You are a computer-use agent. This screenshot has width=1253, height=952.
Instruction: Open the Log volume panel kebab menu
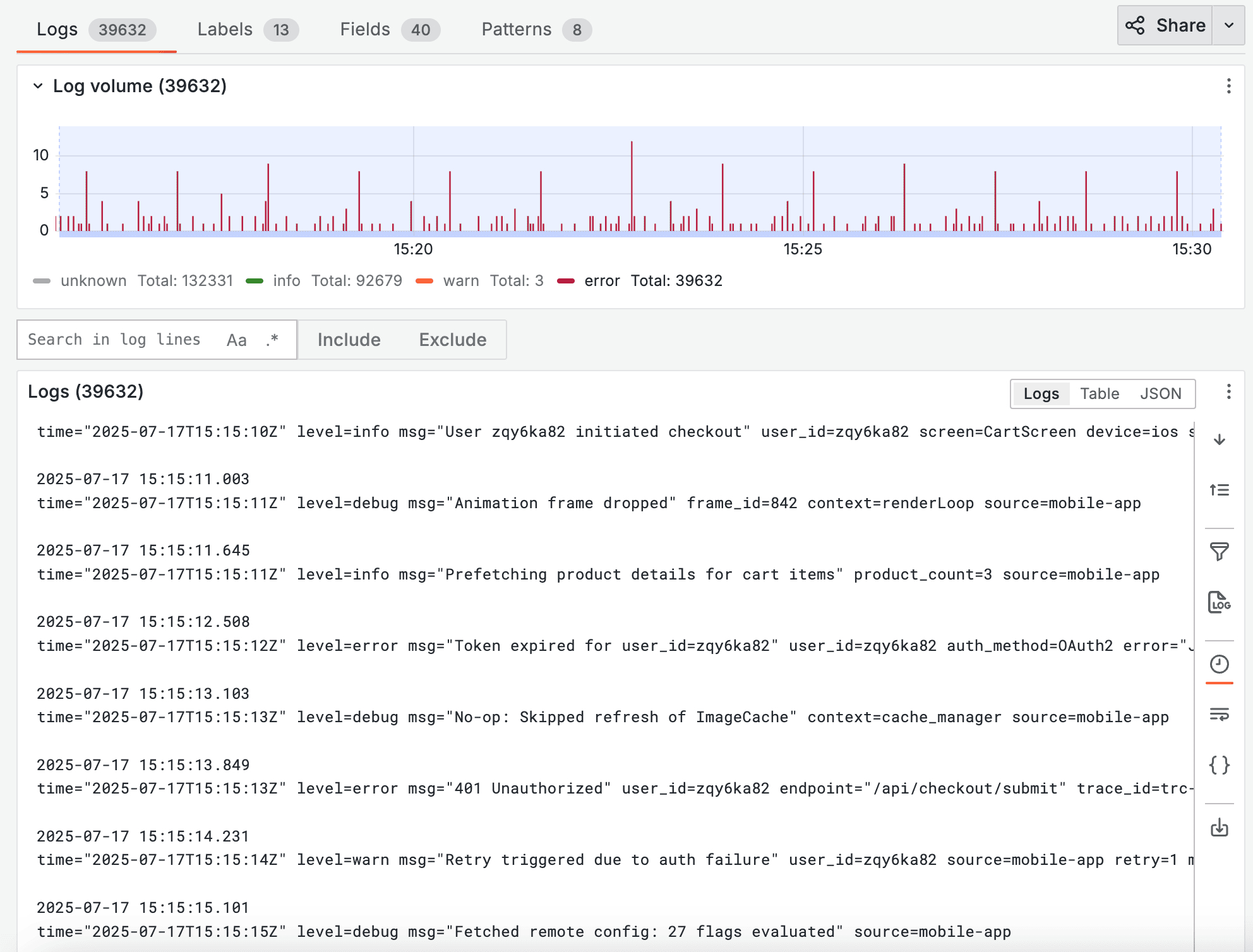click(1228, 86)
